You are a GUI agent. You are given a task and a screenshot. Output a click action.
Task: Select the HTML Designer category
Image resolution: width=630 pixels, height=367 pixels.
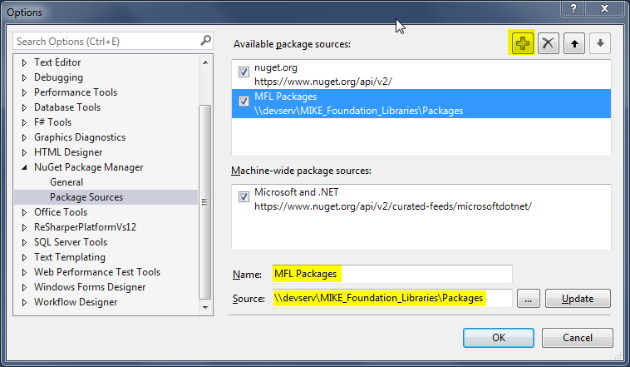pos(68,152)
